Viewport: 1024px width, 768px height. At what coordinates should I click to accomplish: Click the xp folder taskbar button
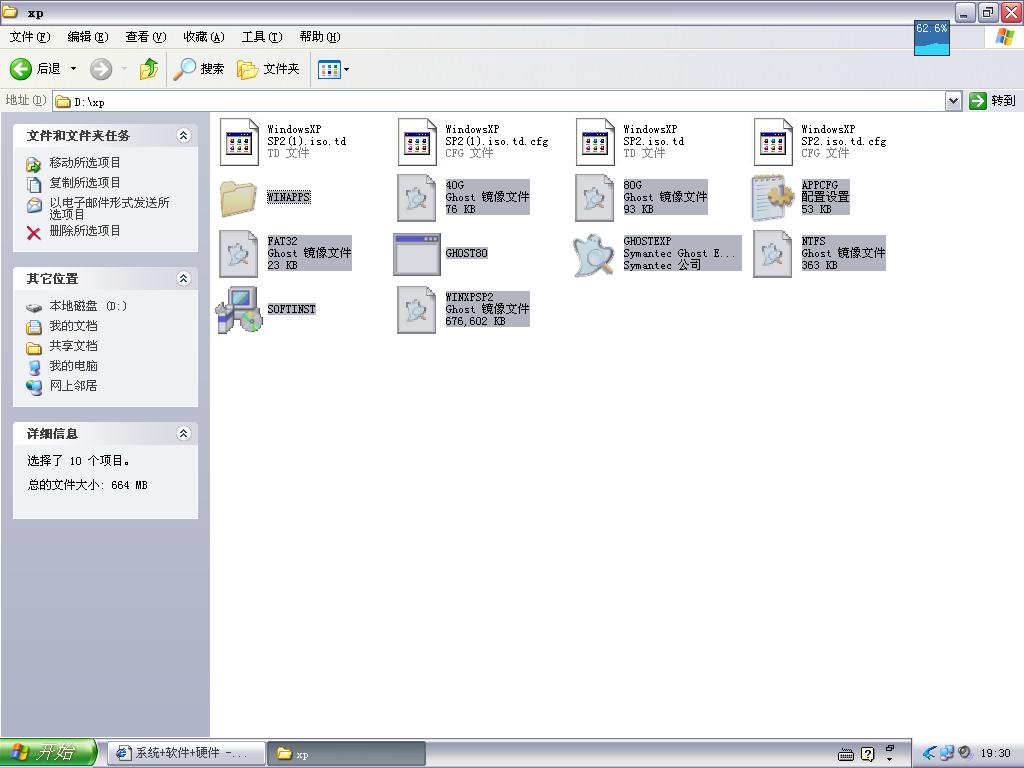point(347,754)
